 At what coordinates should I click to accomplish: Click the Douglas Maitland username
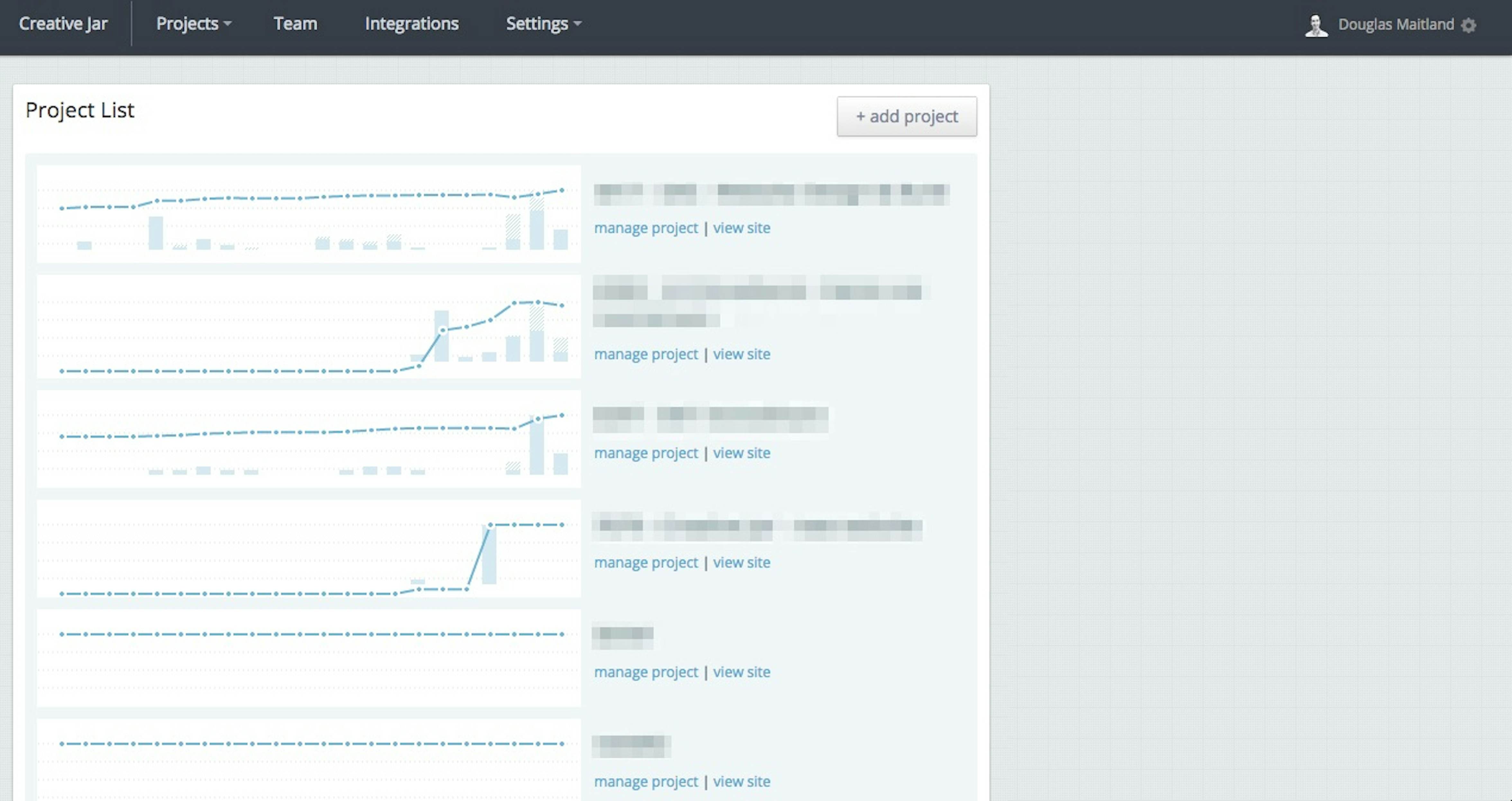(1396, 25)
